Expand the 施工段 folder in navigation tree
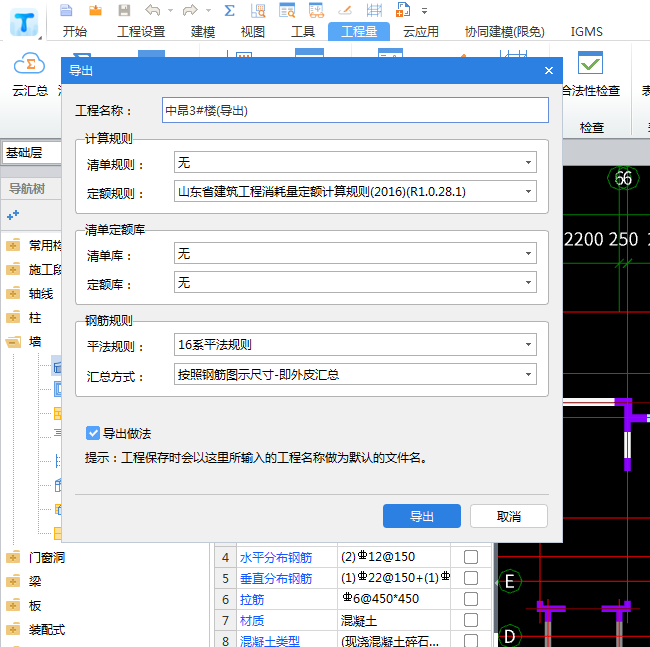Image resolution: width=650 pixels, height=647 pixels. pyautogui.click(x=13, y=269)
